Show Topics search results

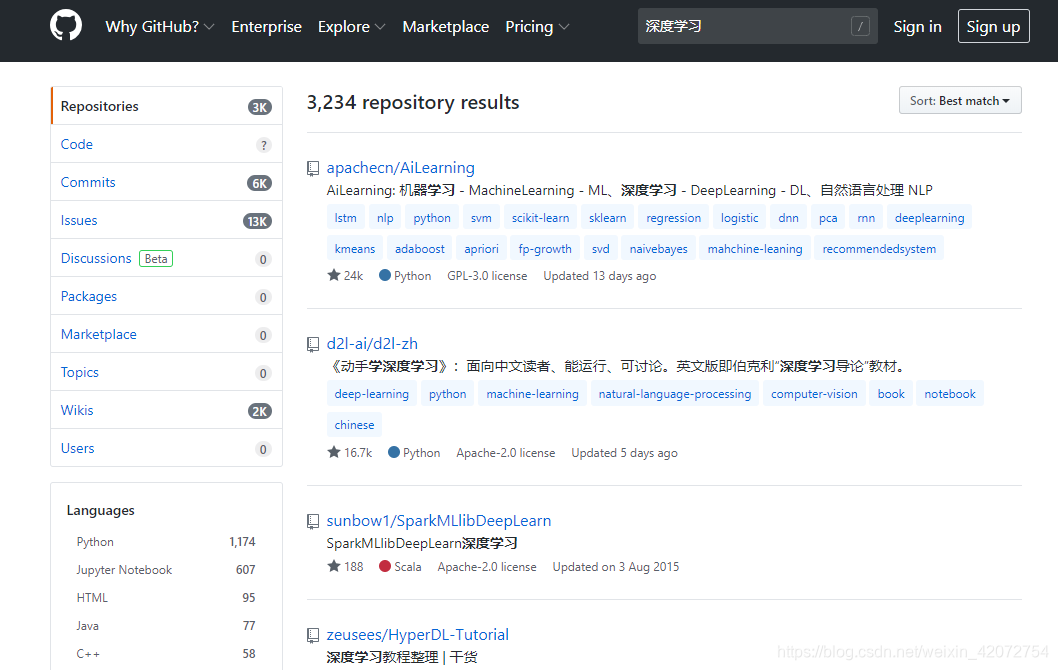[x=167, y=372]
